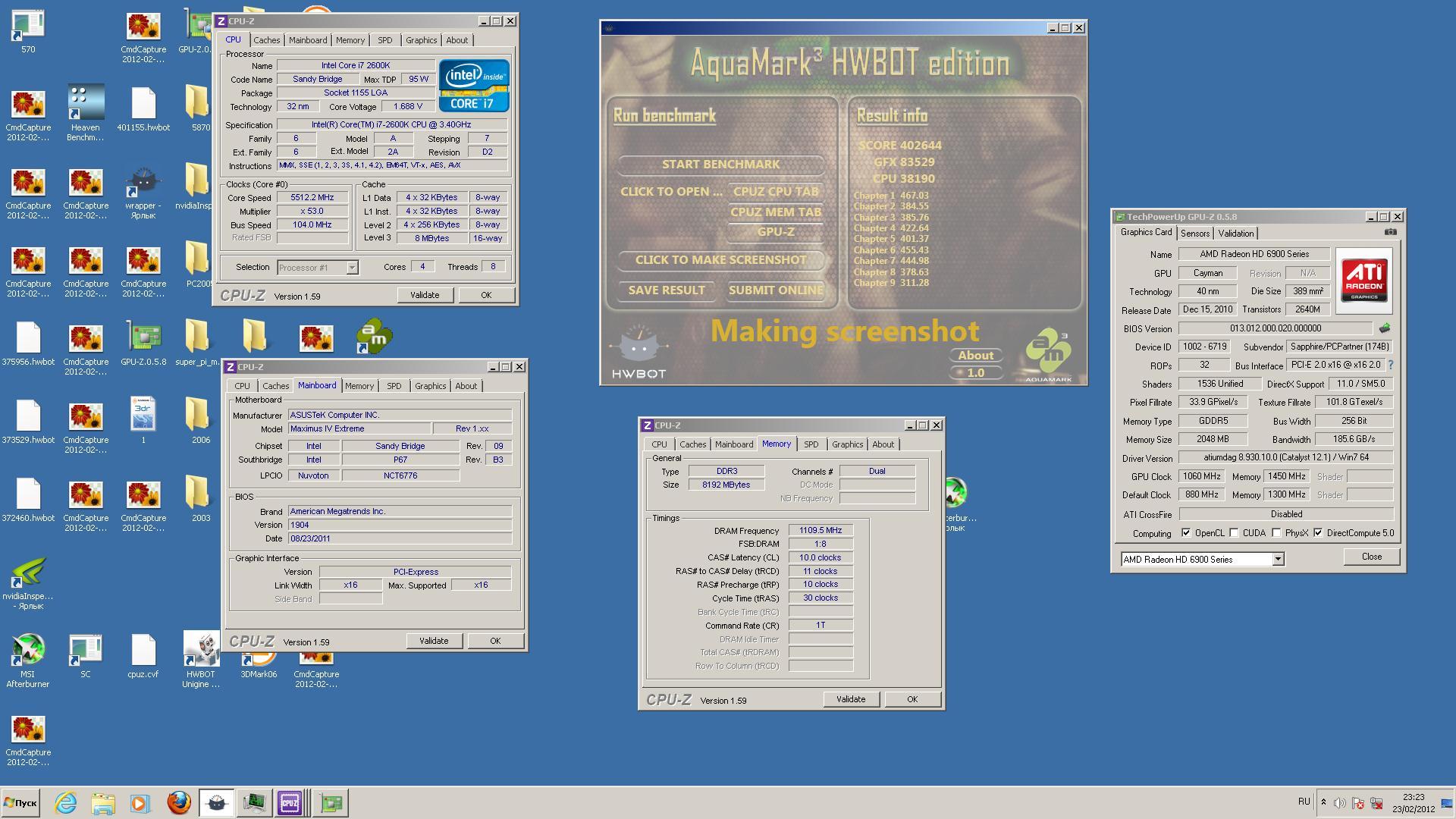Click CLICK TO MAKE SCREENSHOT button
1456x819 pixels.
(x=720, y=260)
